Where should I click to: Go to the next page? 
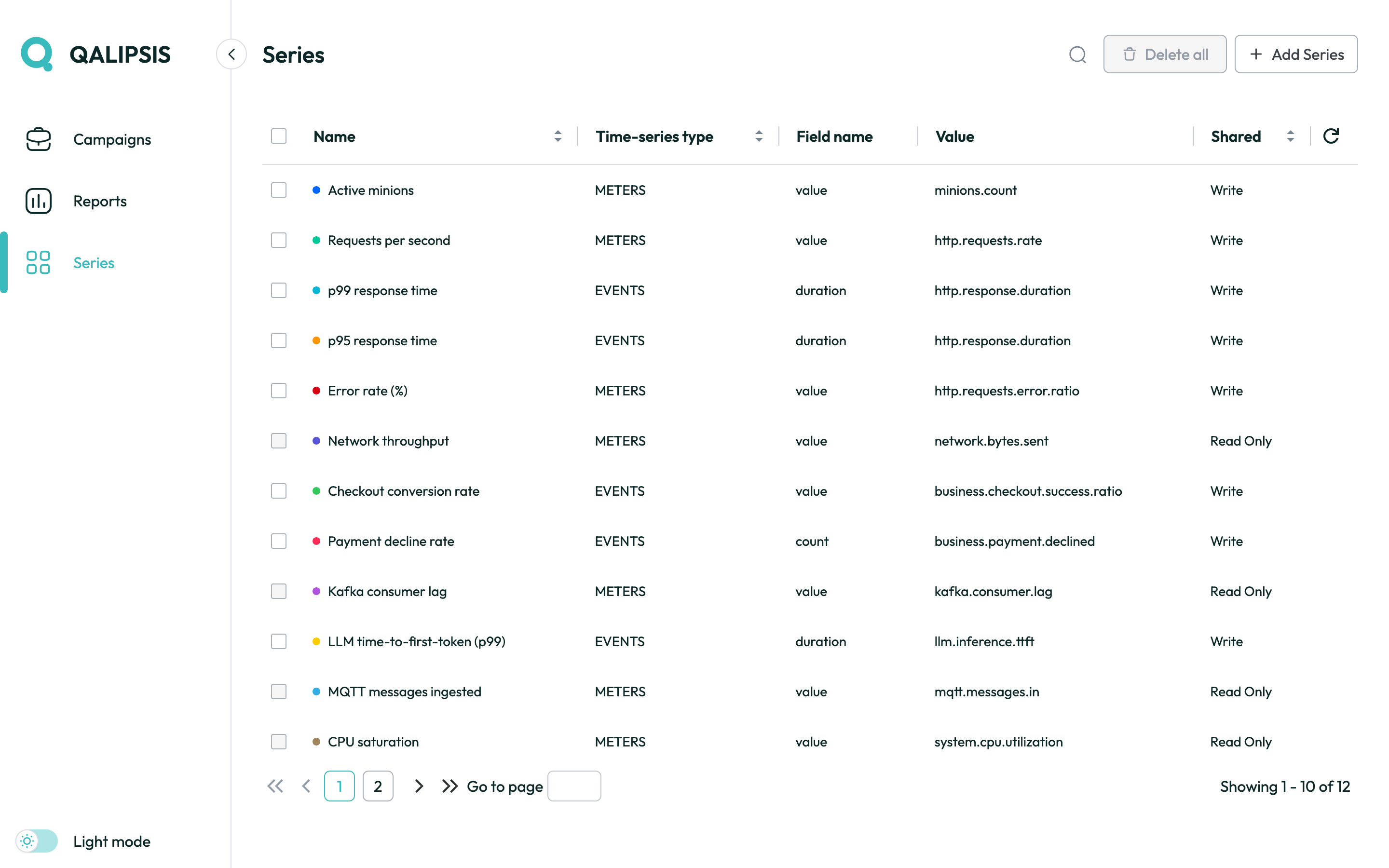coord(419,786)
